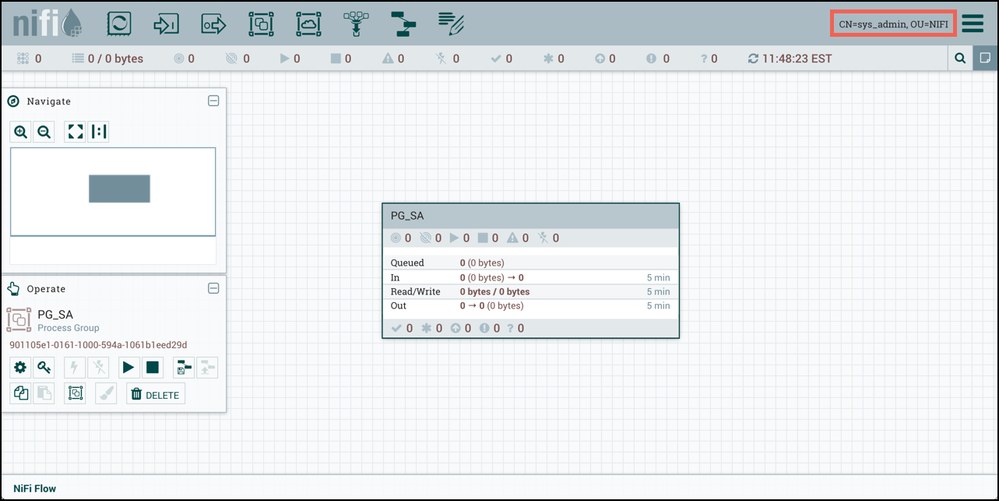Click the Disable crossed bolt button

(x=98, y=368)
